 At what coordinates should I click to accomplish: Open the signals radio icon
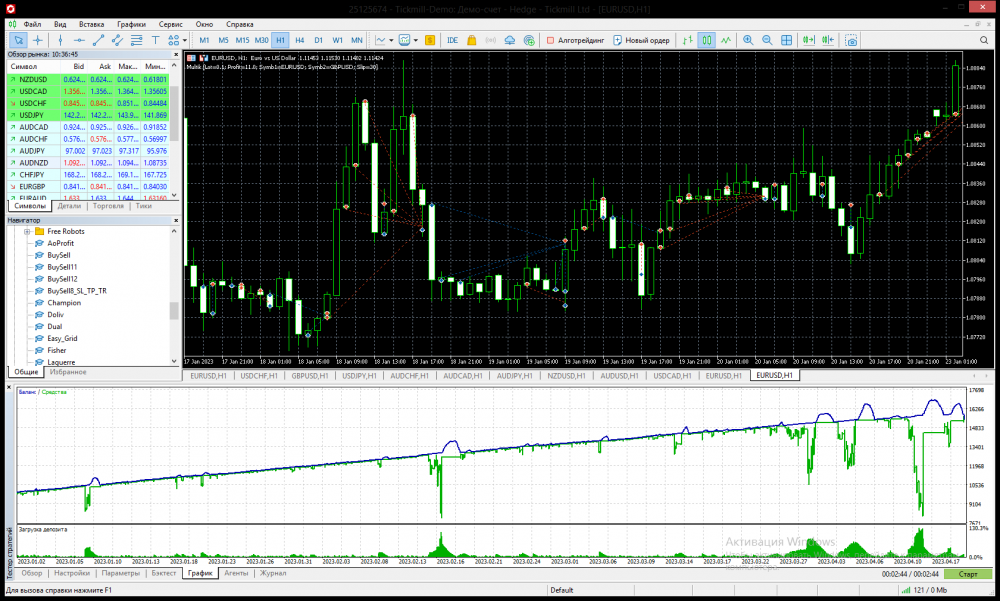tap(490, 40)
